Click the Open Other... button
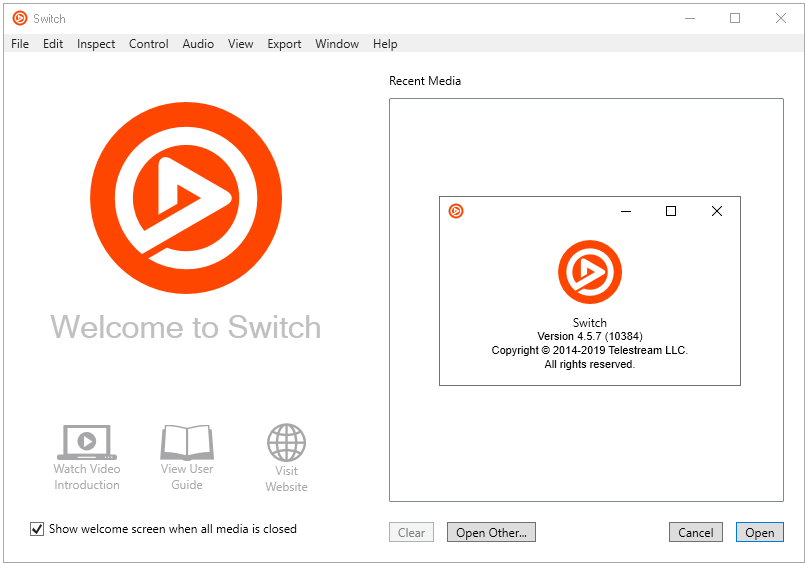 491,533
